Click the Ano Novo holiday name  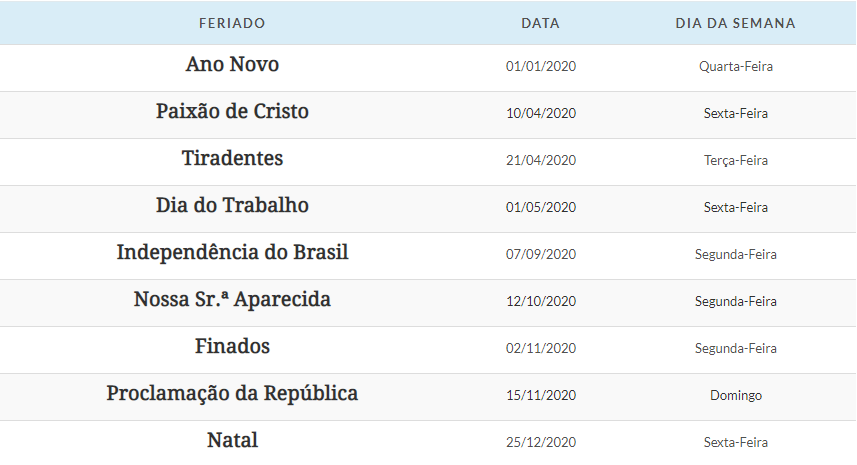[x=232, y=64]
